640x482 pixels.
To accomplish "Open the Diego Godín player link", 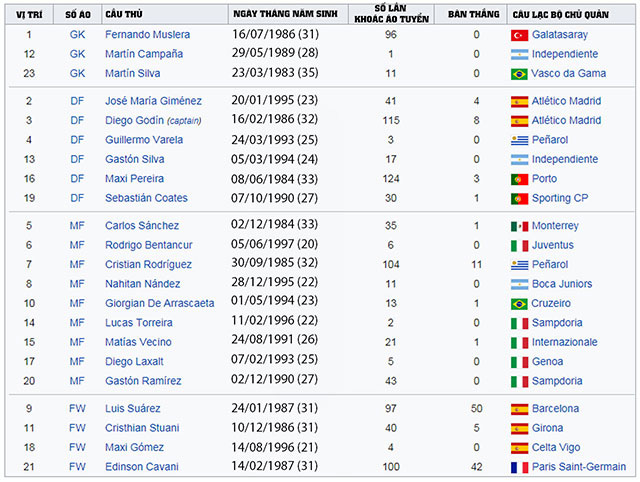I will [x=133, y=121].
